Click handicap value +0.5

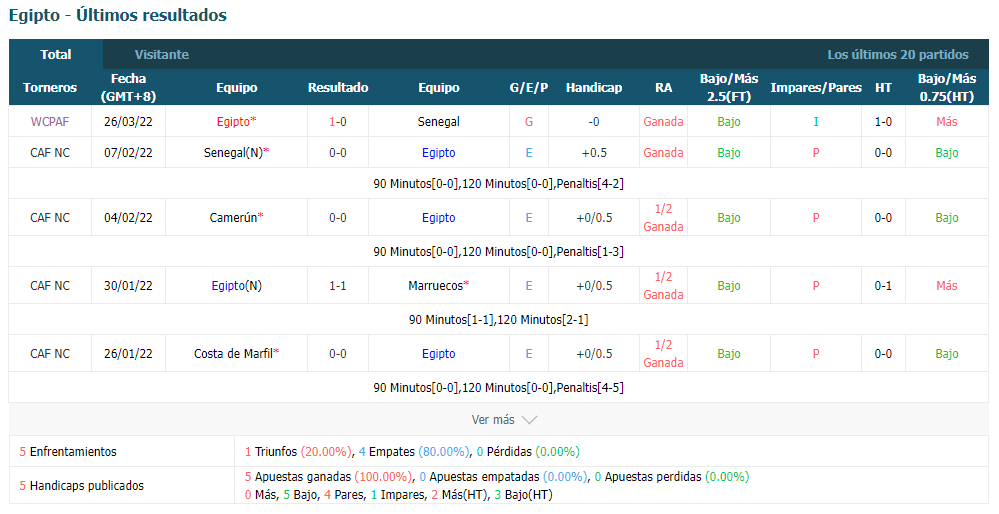594,152
